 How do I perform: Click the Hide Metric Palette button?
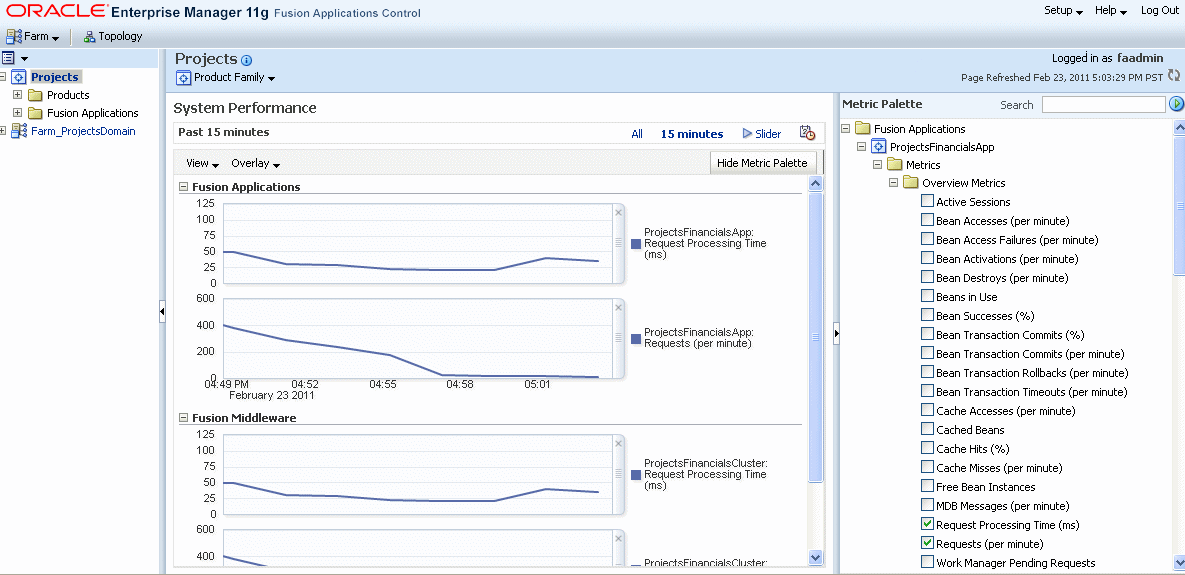pos(763,162)
